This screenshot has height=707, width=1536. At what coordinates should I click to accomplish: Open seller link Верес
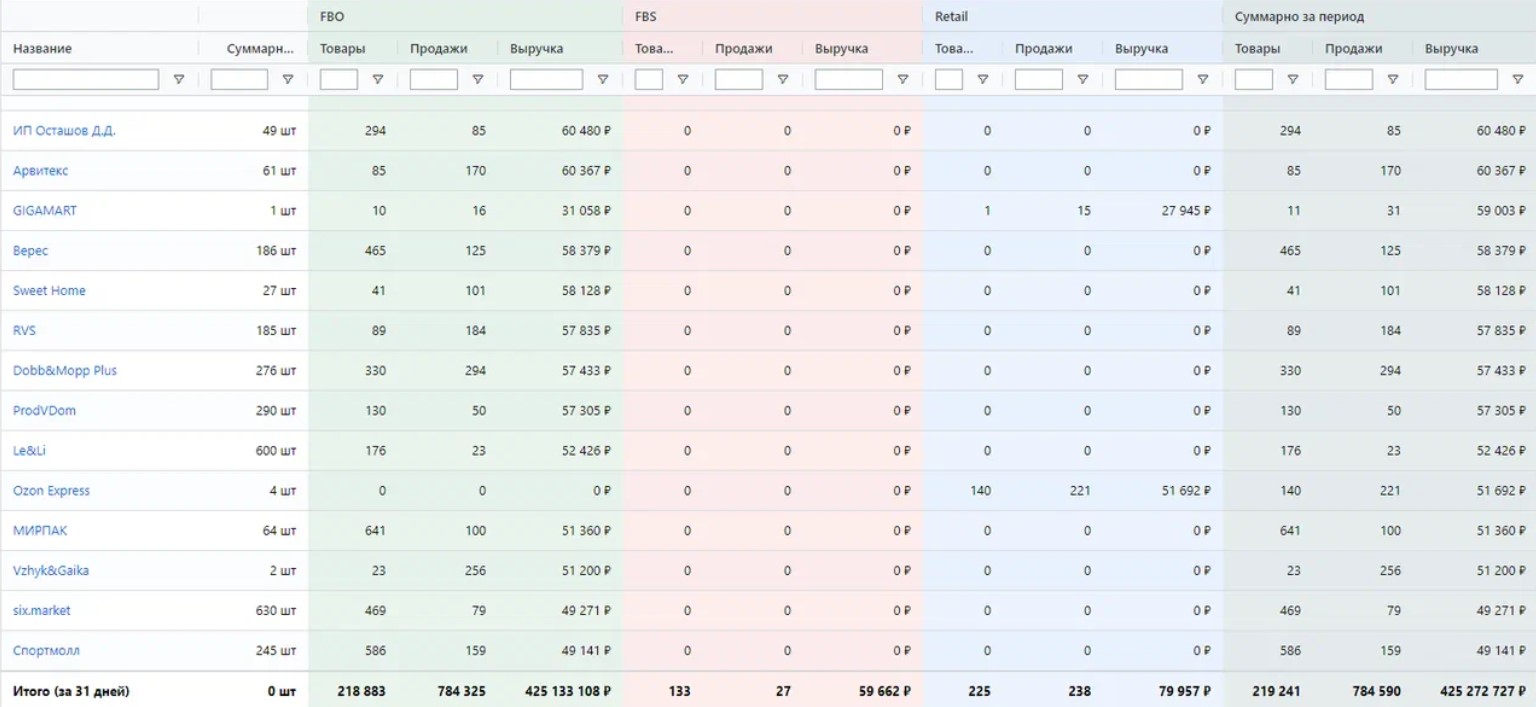[x=30, y=251]
